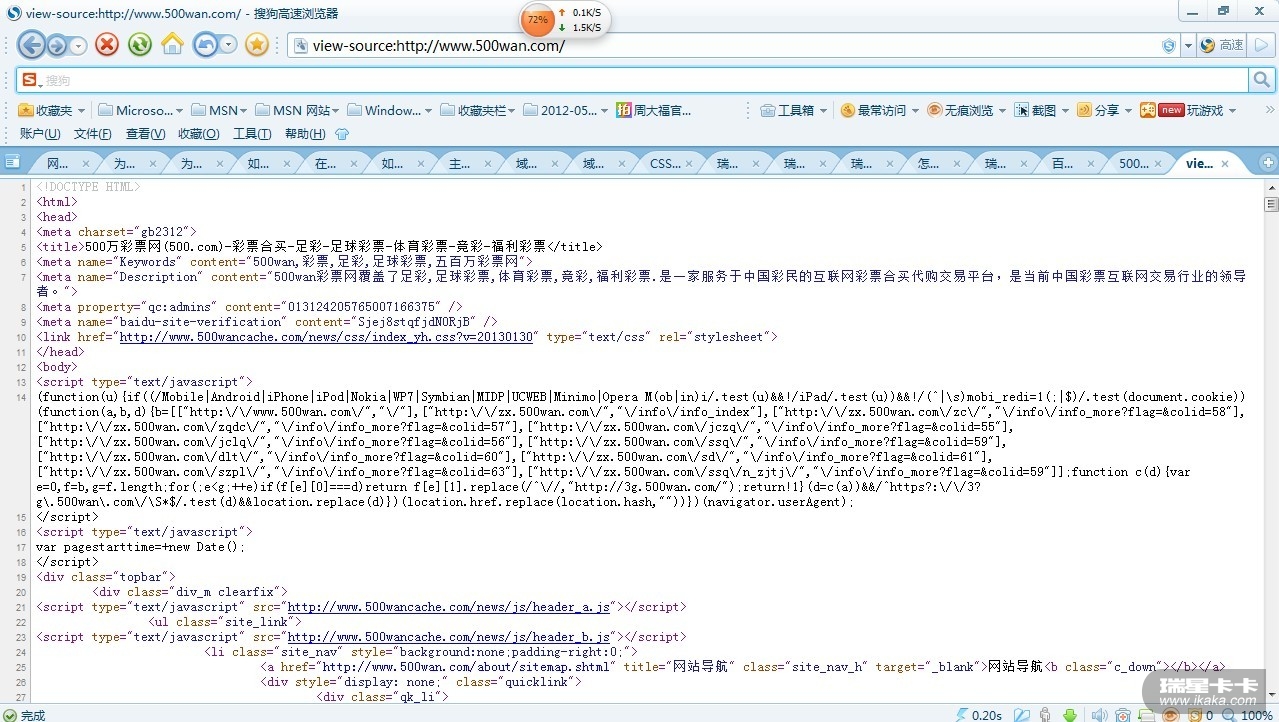
Task: Open the 帮助(H) menu
Action: (305, 134)
